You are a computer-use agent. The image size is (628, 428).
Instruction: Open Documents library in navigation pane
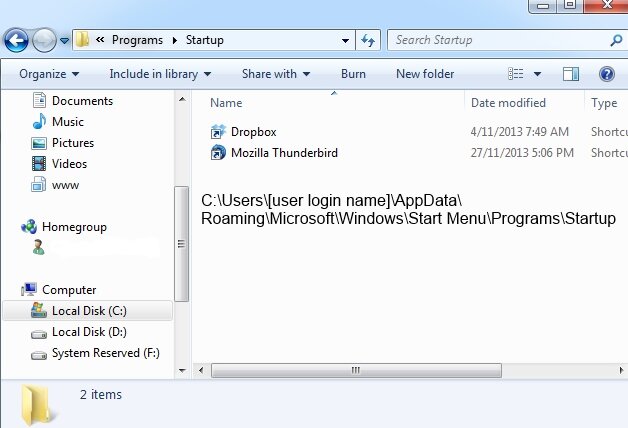[82, 101]
